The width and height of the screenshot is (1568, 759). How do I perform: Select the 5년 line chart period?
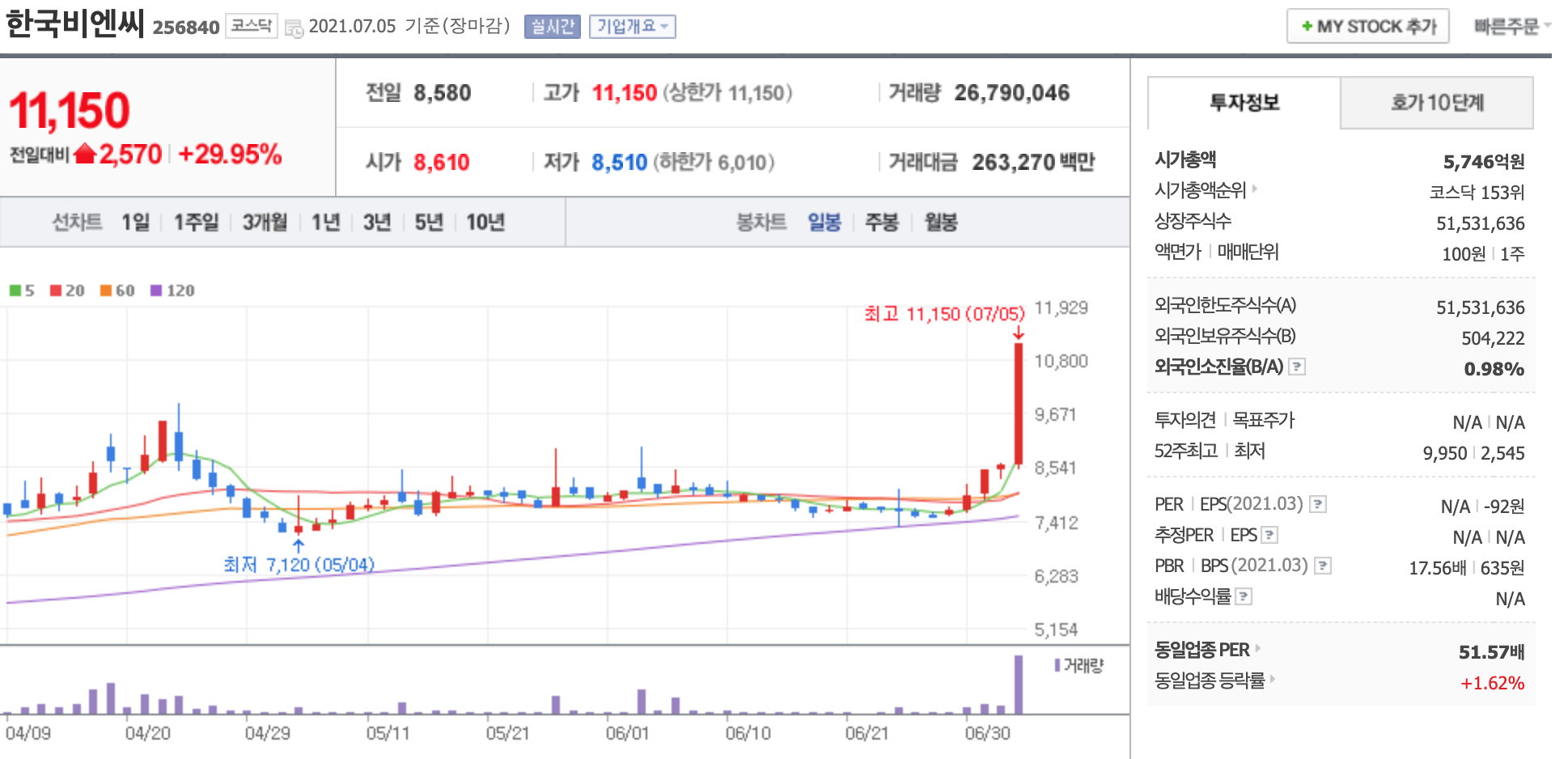429,223
